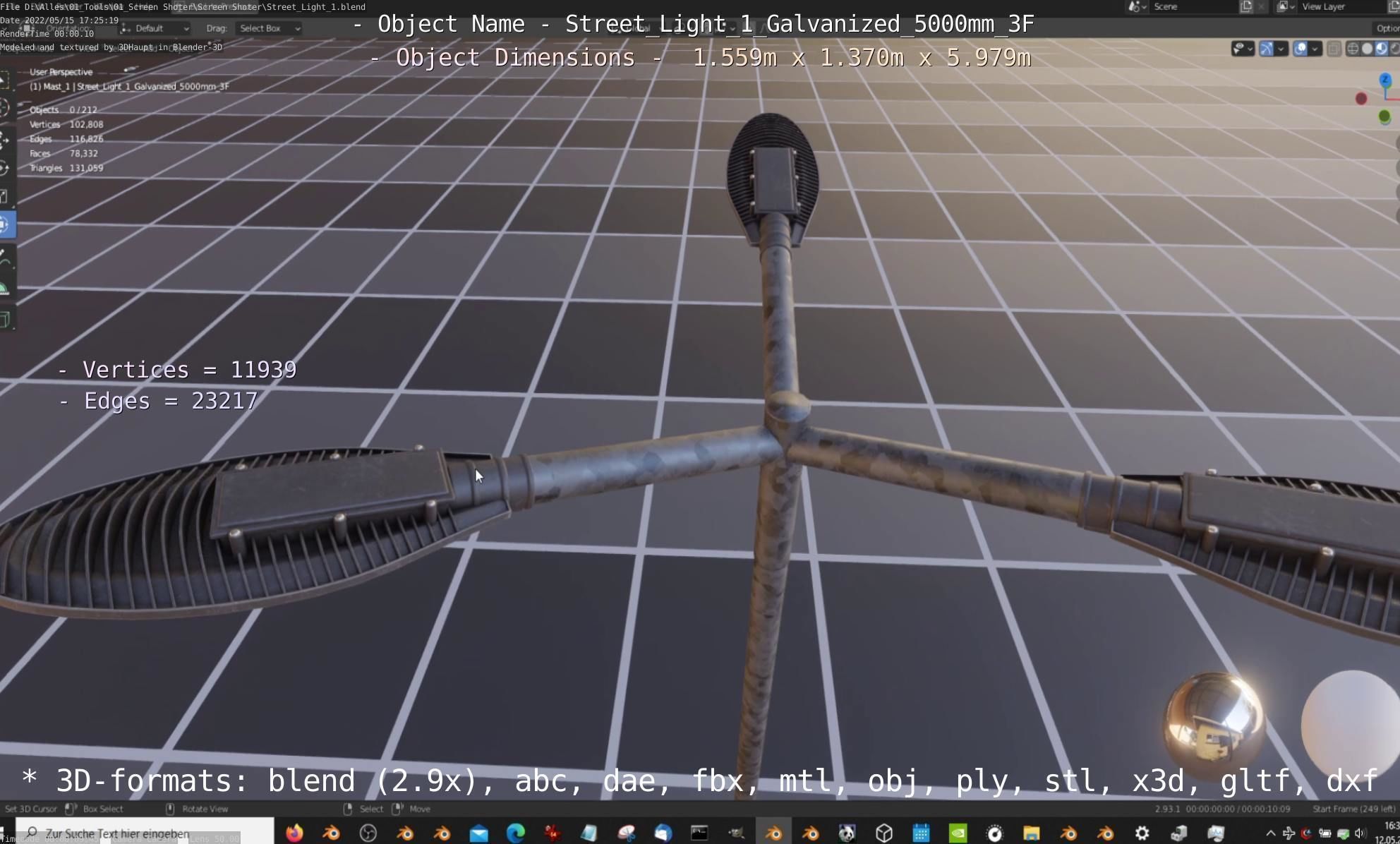Image resolution: width=1400 pixels, height=844 pixels.
Task: Open the calendar app in the taskbar
Action: tap(921, 833)
